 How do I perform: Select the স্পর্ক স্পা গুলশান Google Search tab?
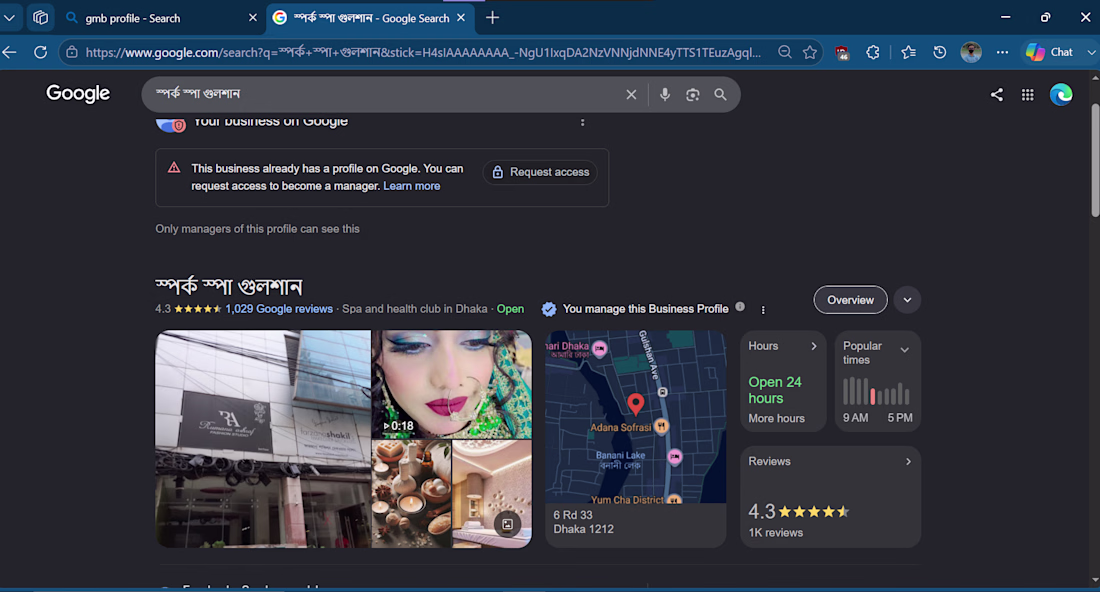370,18
